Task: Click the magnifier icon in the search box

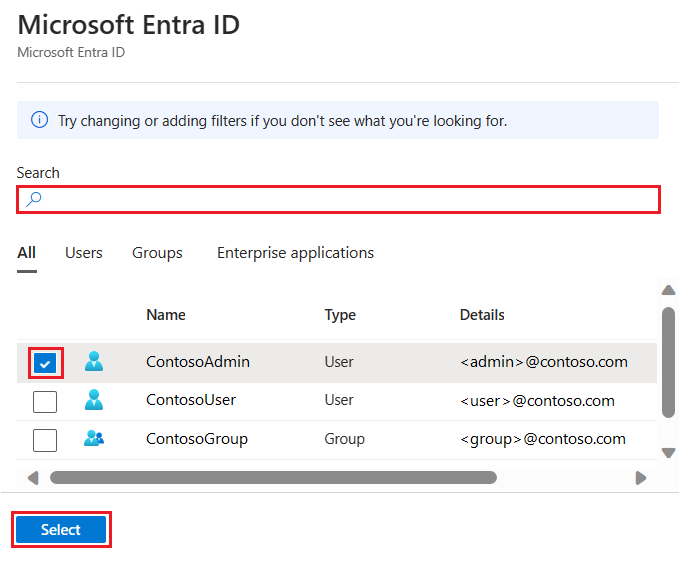Action: point(34,199)
